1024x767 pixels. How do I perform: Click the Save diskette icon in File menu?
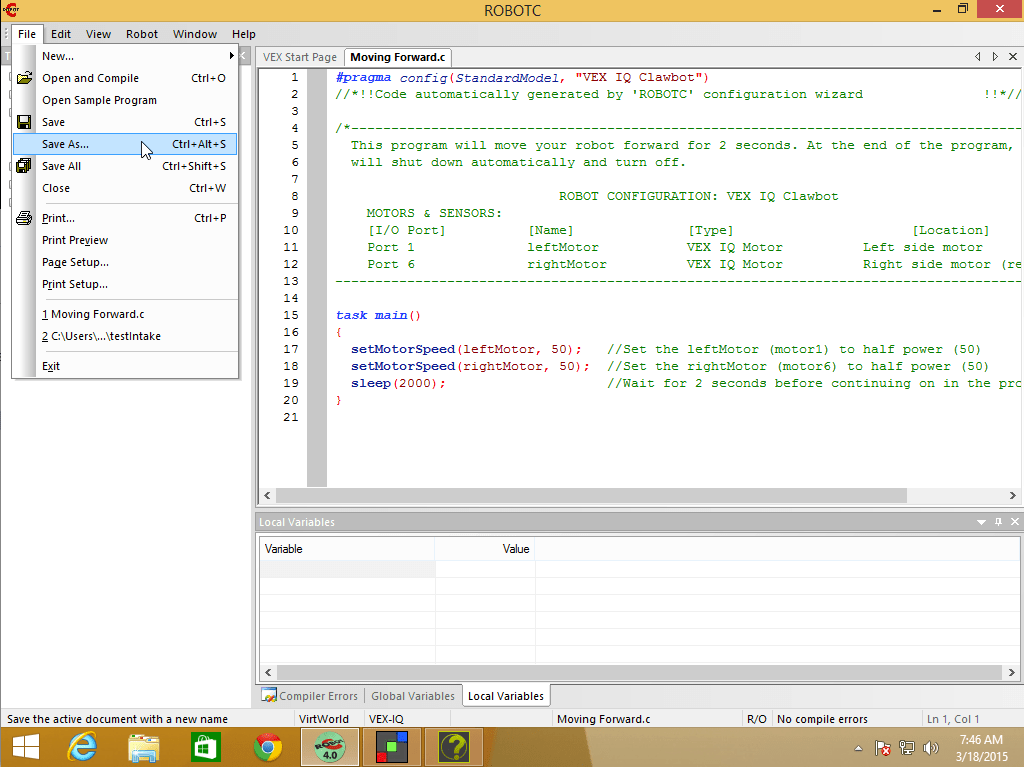(x=23, y=121)
